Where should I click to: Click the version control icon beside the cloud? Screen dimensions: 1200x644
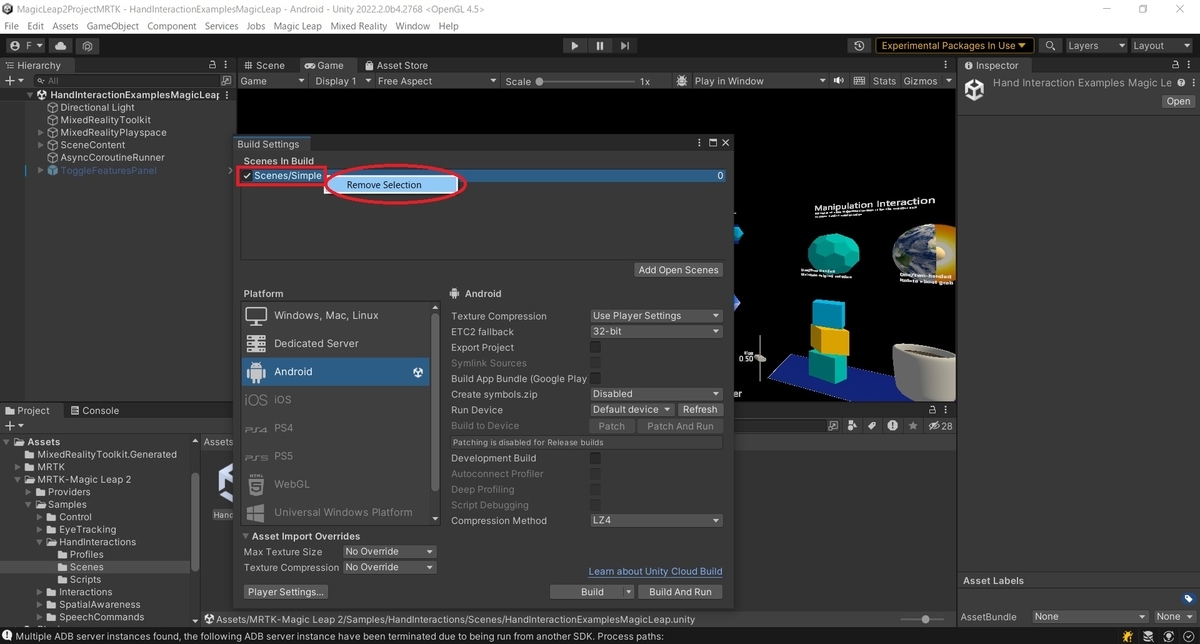coord(88,46)
